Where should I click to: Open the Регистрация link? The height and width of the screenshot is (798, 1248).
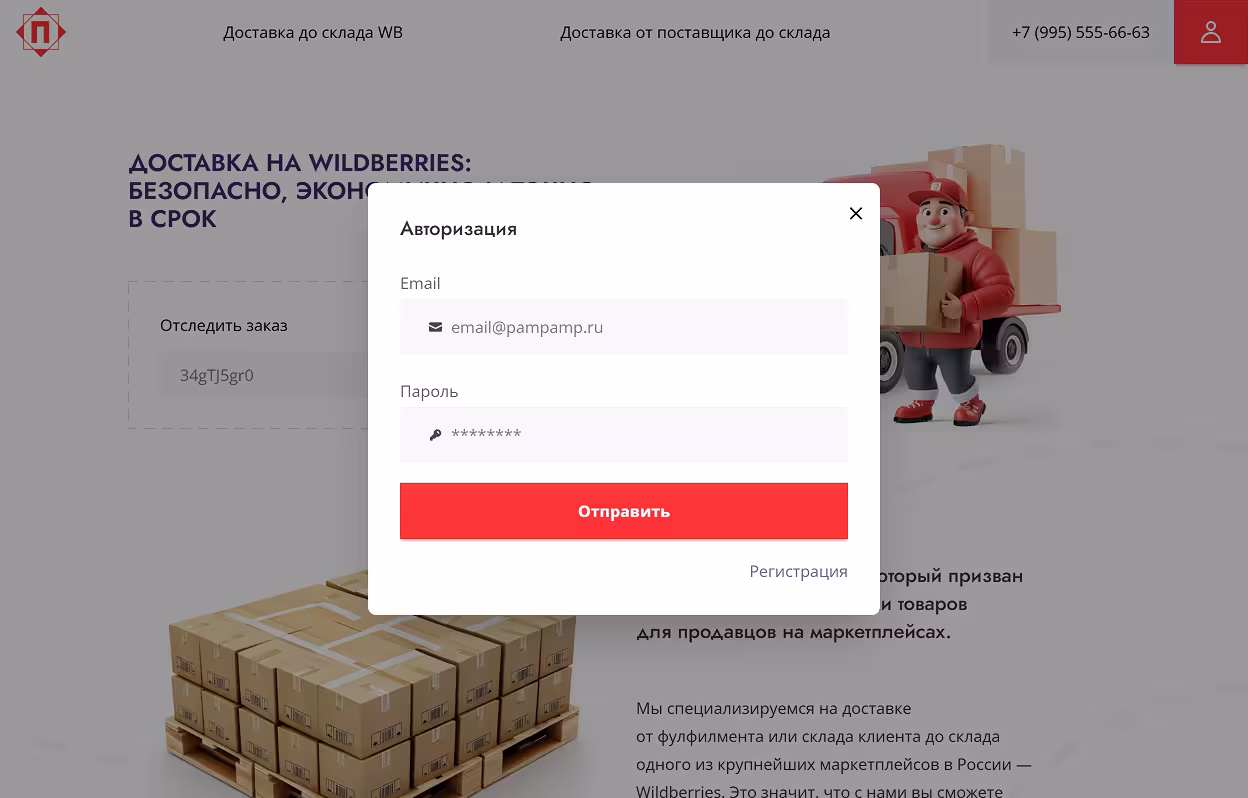(x=798, y=571)
